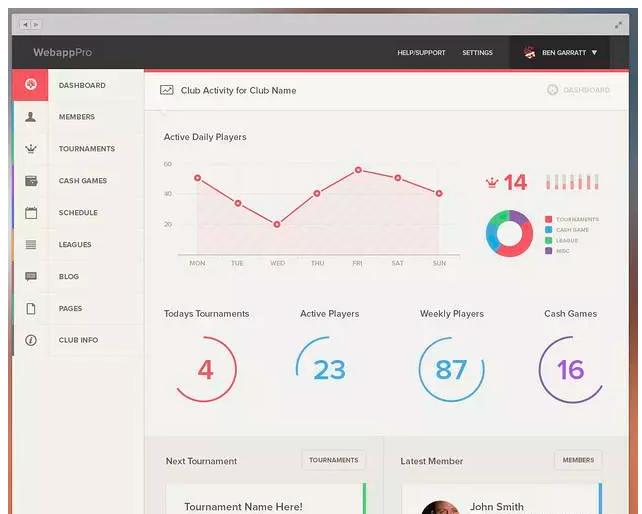Open the Help/Support menu item
Viewport: 642px width, 514px height.
pyautogui.click(x=421, y=52)
